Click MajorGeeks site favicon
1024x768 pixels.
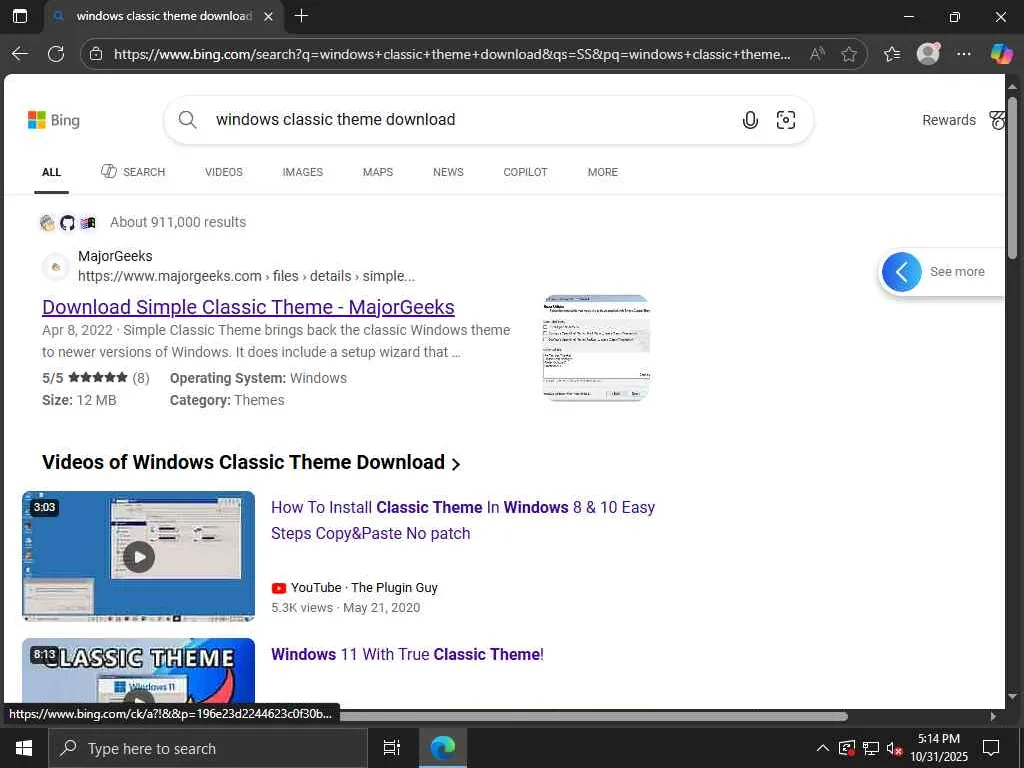56,266
